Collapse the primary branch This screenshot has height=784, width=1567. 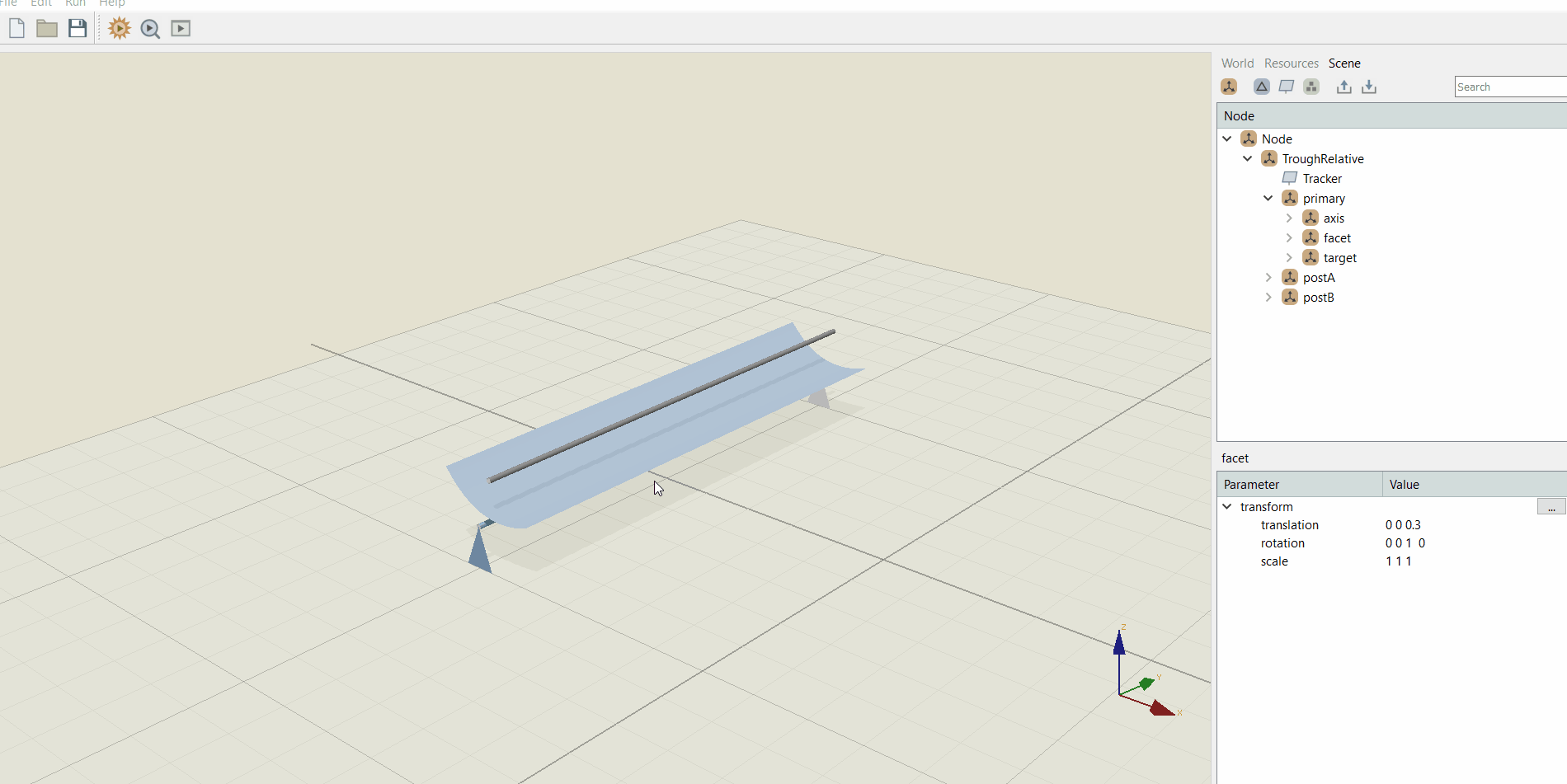(1268, 198)
